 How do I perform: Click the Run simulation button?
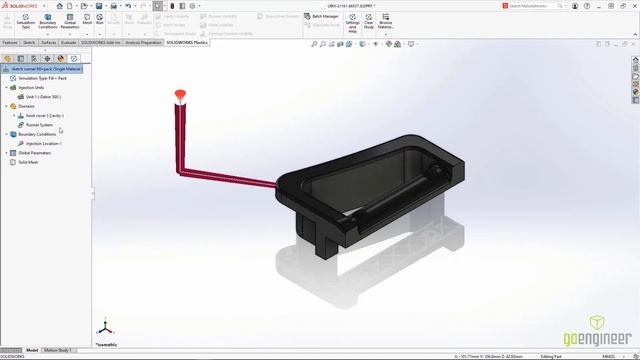[100, 19]
